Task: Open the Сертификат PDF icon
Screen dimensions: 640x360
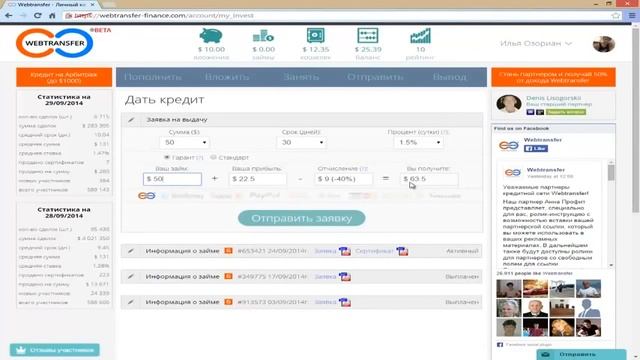Action: point(402,251)
